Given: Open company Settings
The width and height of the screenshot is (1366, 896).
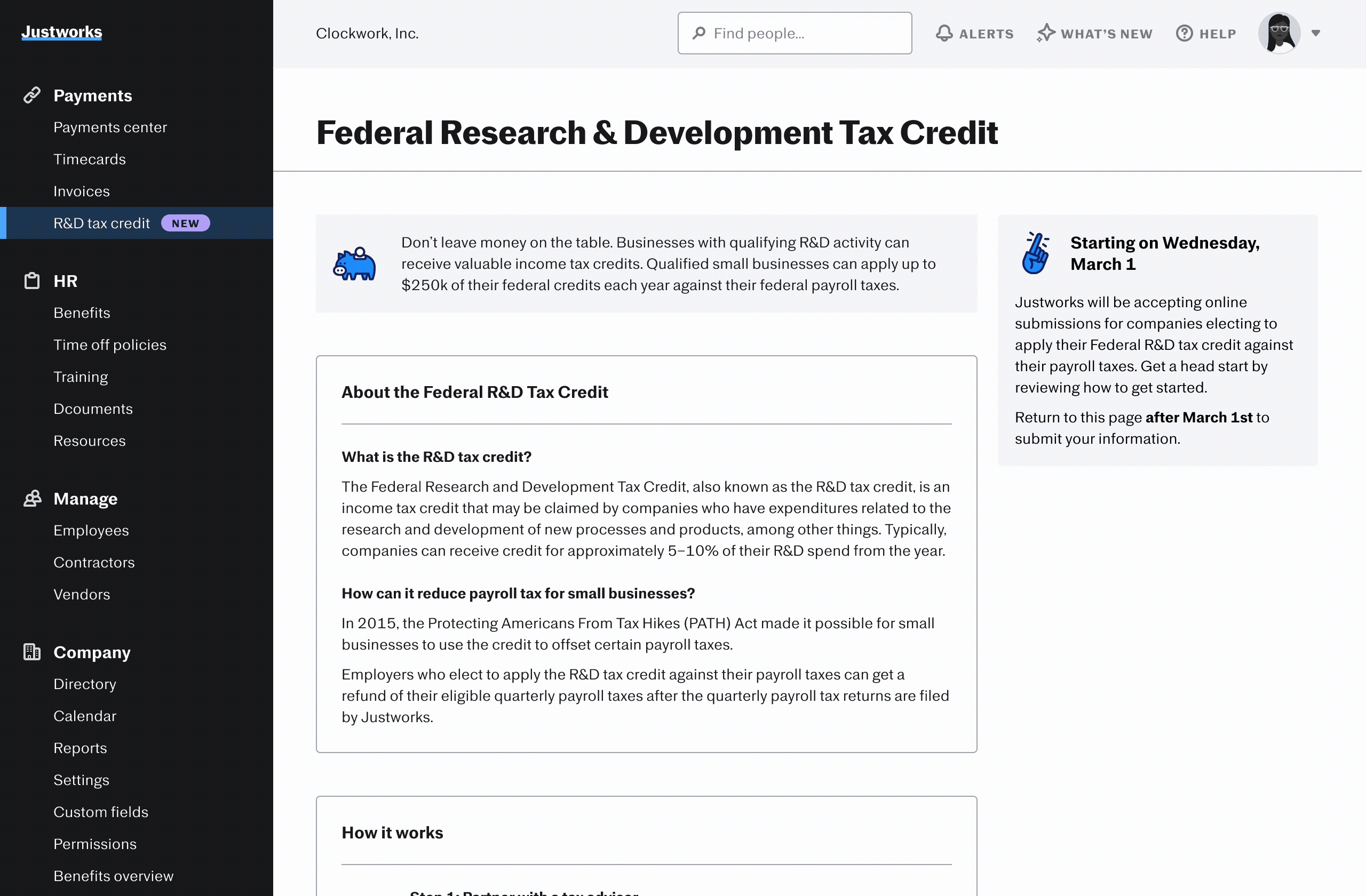Looking at the screenshot, I should [x=81, y=780].
